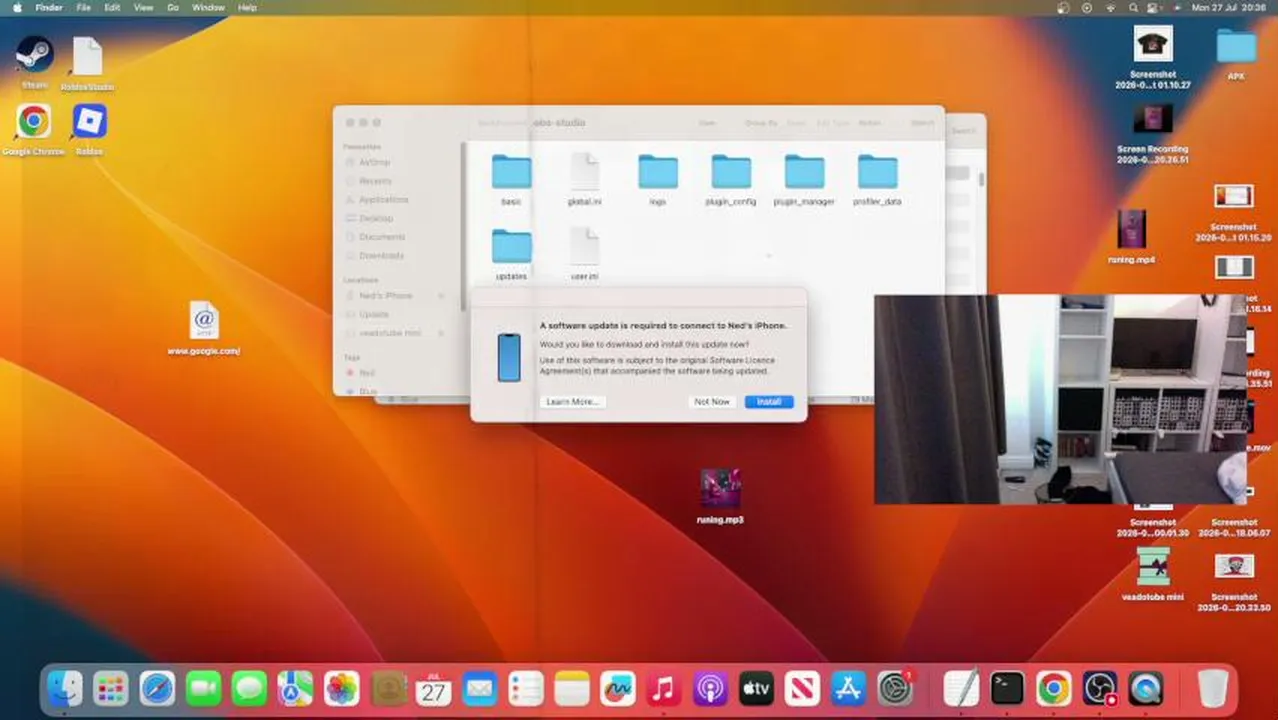Click Documents in the Finder sidebar
This screenshot has width=1278, height=720.
coord(382,237)
